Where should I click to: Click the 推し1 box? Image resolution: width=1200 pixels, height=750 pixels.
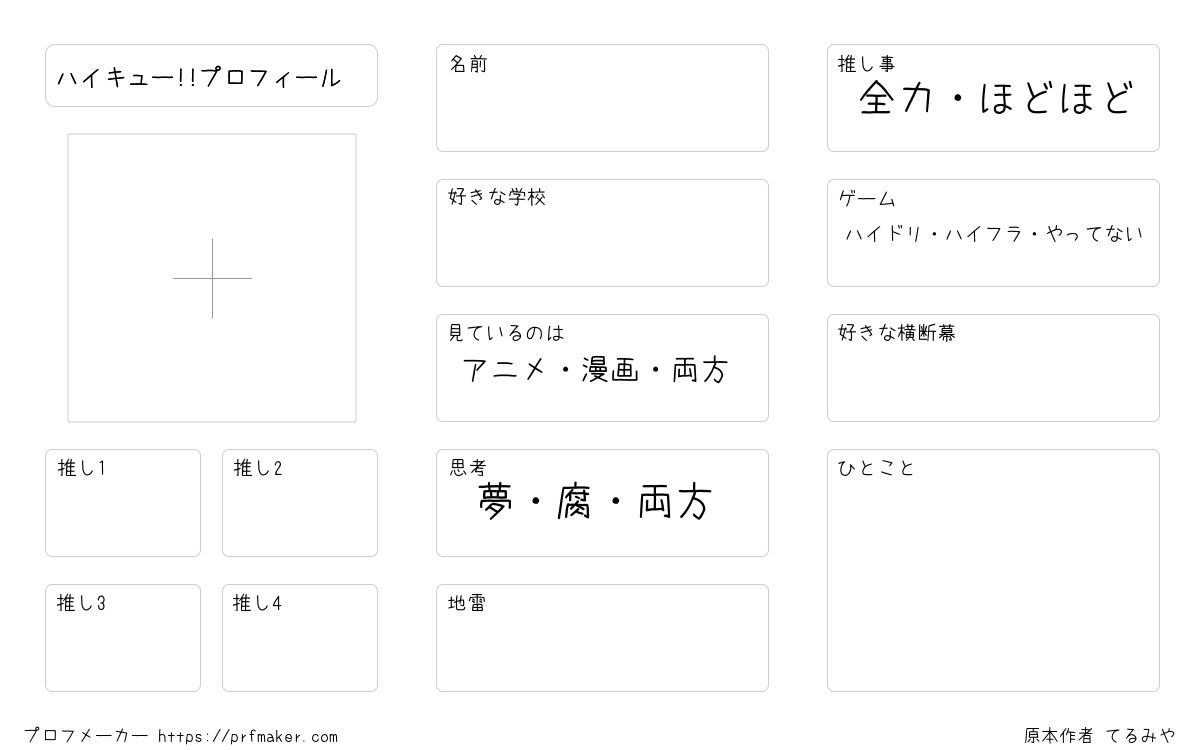[x=123, y=503]
